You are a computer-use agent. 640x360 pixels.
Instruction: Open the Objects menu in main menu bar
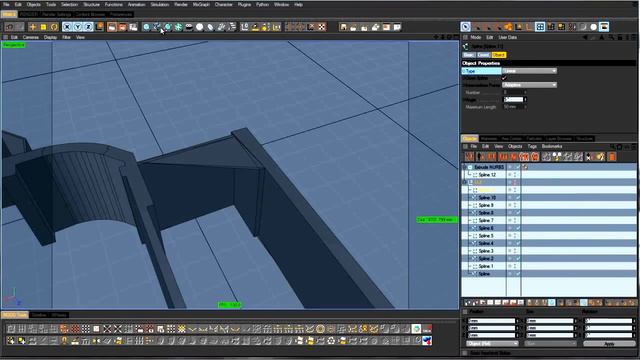point(33,4)
